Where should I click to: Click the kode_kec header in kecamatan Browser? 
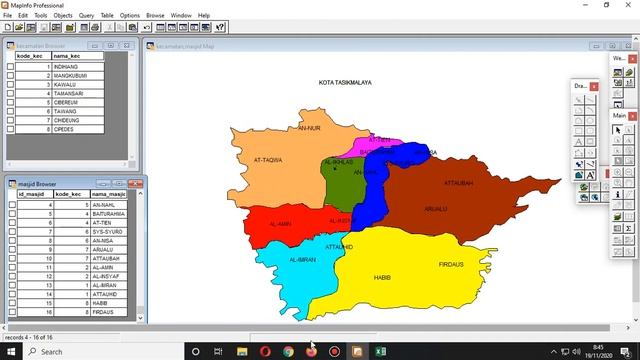33,56
